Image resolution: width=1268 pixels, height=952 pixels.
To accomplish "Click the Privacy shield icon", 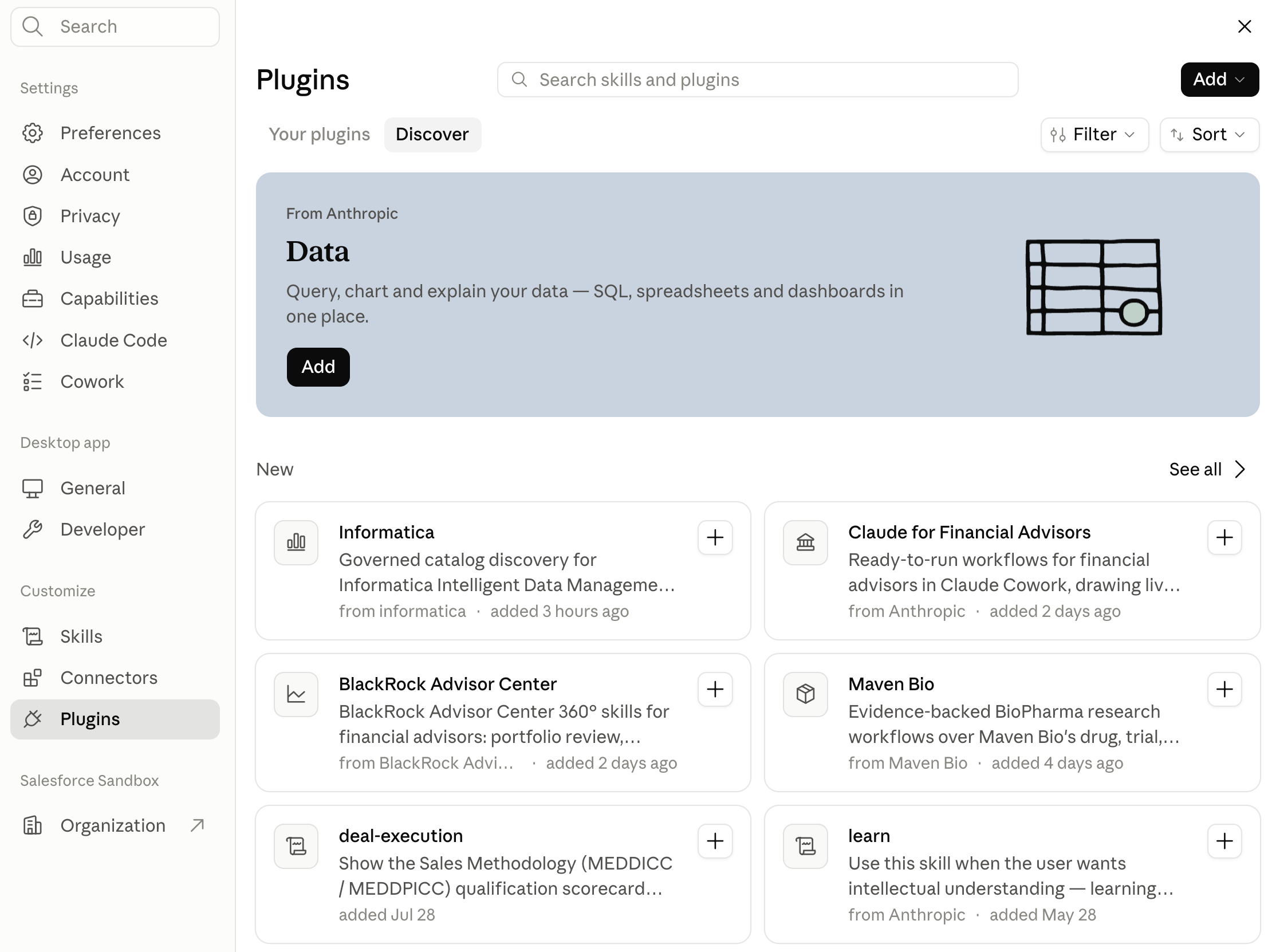I will (33, 216).
